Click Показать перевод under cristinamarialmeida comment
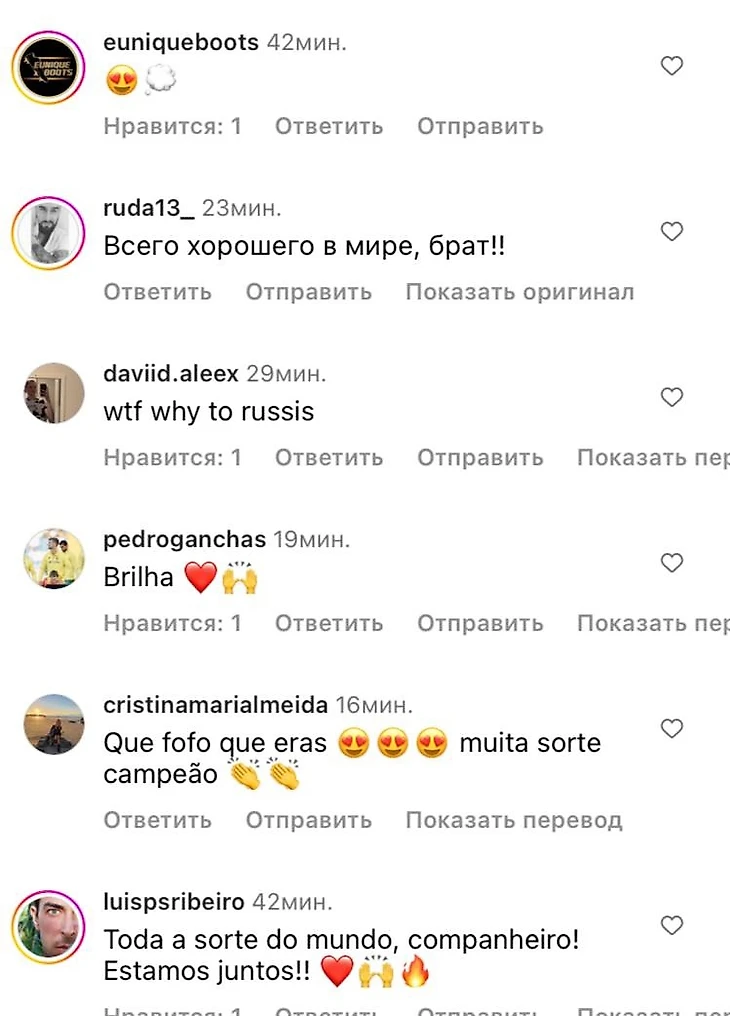Viewport: 730px width, 1016px height. [x=514, y=820]
